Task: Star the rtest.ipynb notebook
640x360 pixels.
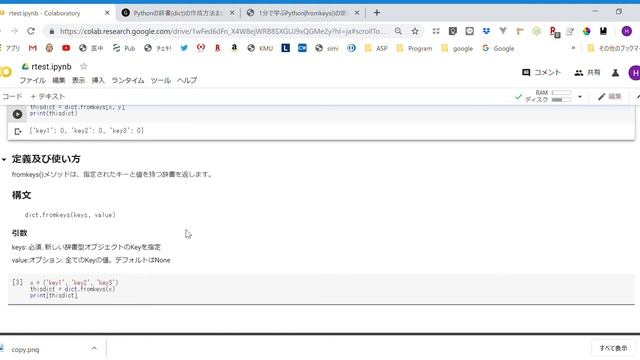Action: [x=84, y=66]
